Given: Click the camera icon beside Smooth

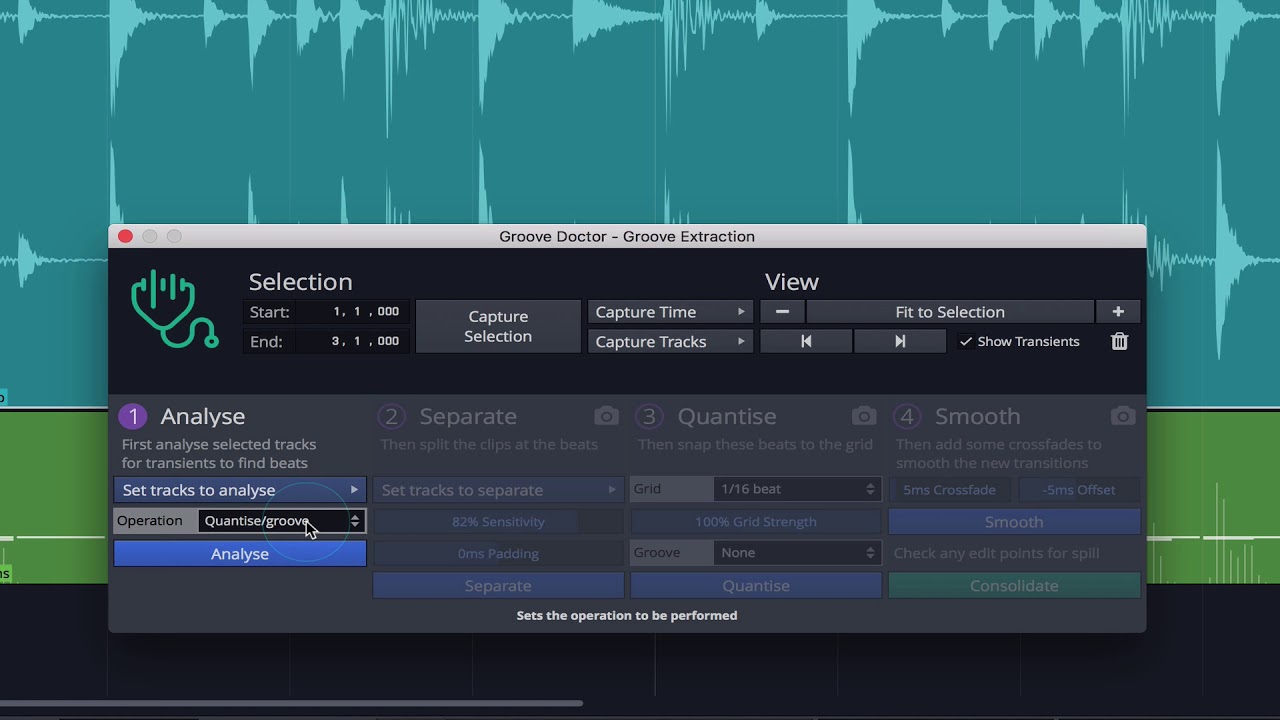Looking at the screenshot, I should (x=1122, y=416).
